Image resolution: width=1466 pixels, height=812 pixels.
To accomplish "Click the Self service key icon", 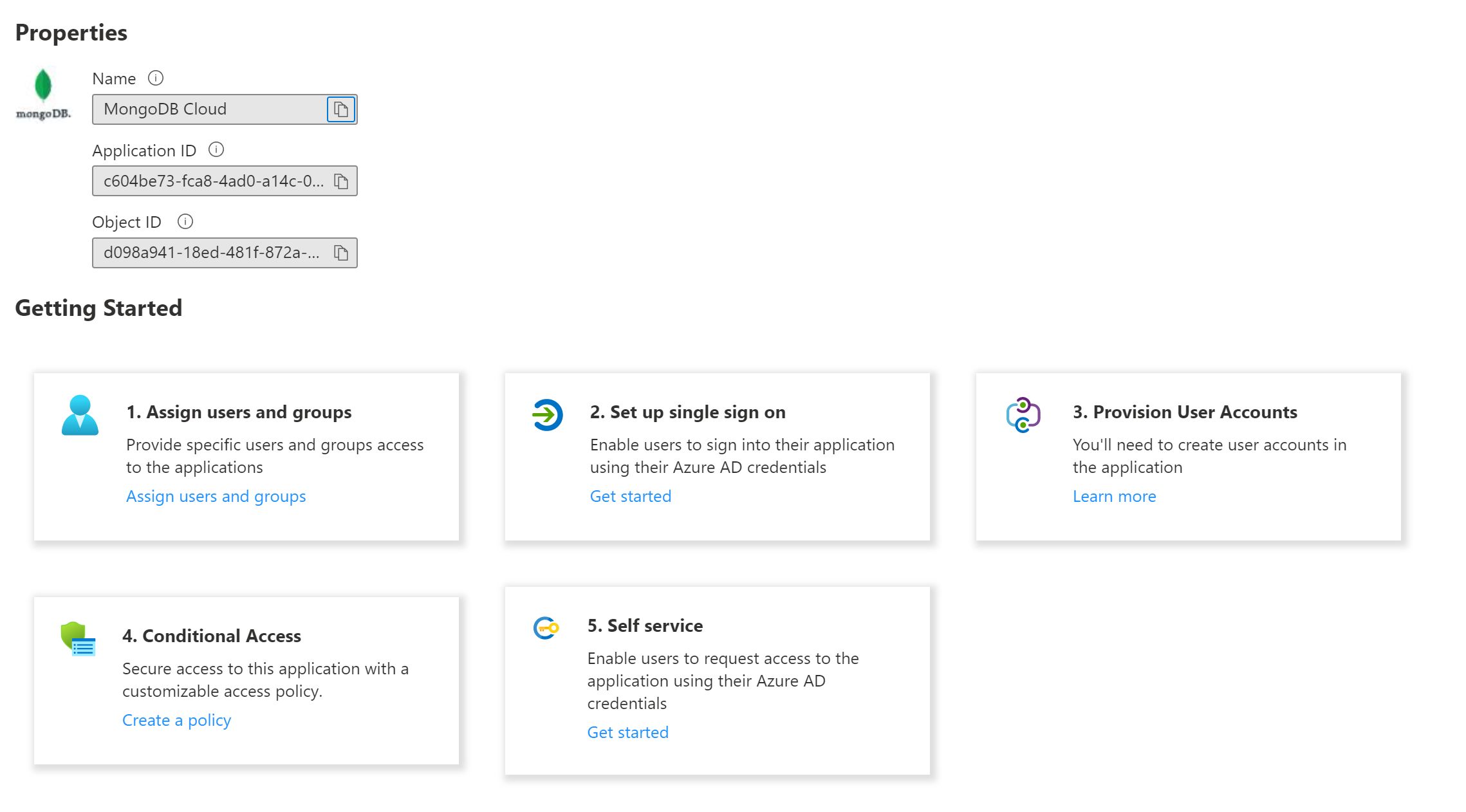I will pos(546,628).
